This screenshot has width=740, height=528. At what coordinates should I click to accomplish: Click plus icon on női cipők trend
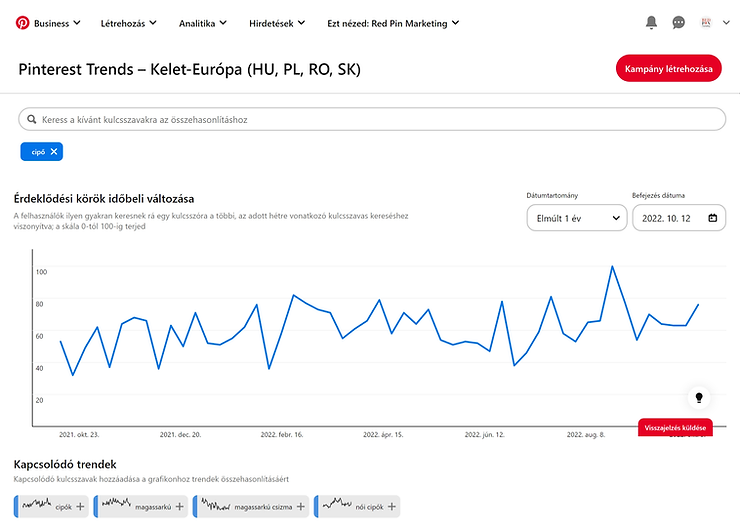tap(392, 506)
